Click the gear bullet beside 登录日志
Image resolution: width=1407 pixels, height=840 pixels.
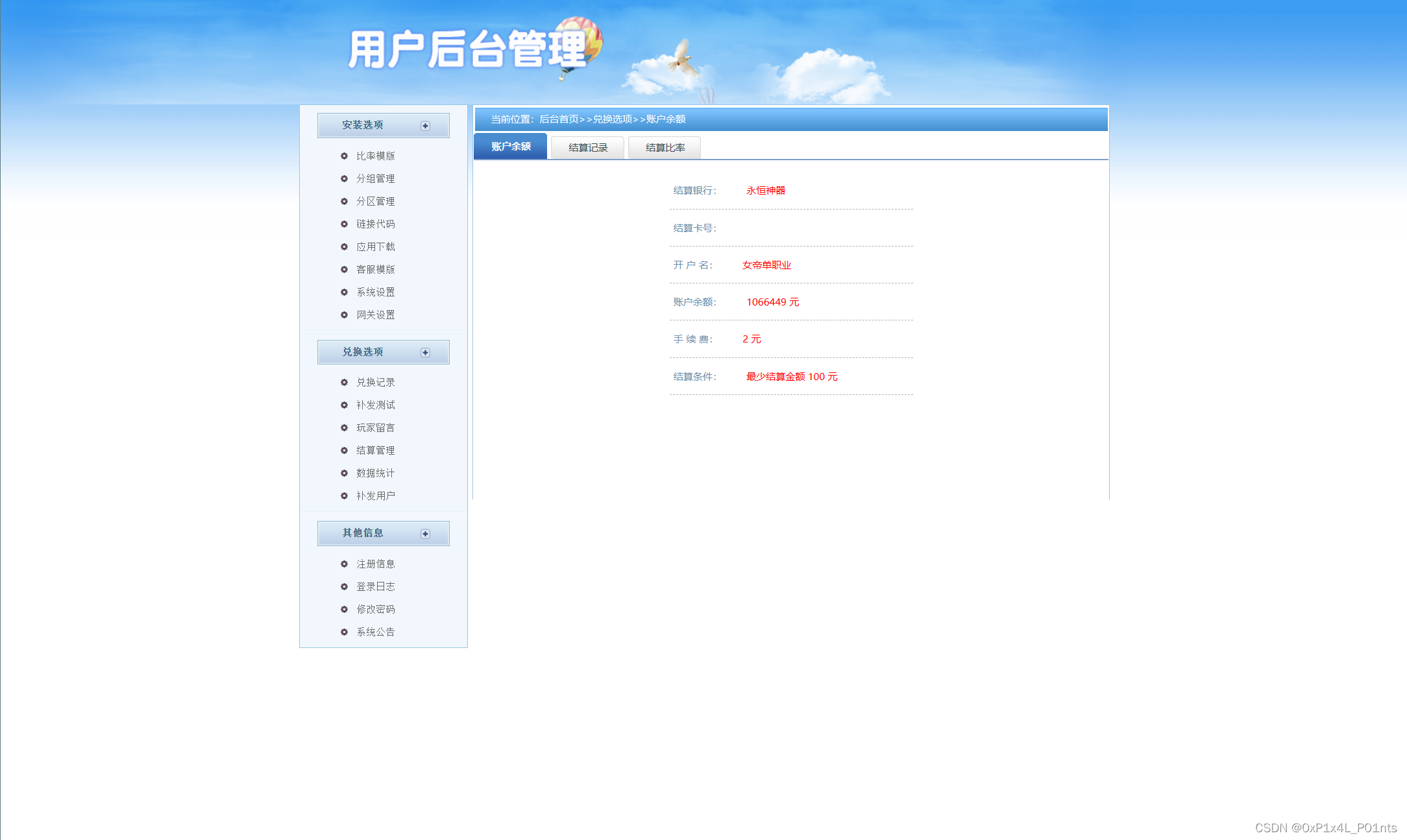[x=344, y=586]
